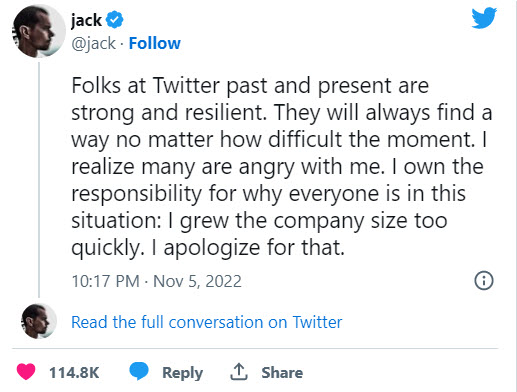Open the @jack handle link
Viewport: 517px width, 392px height.
[94, 44]
